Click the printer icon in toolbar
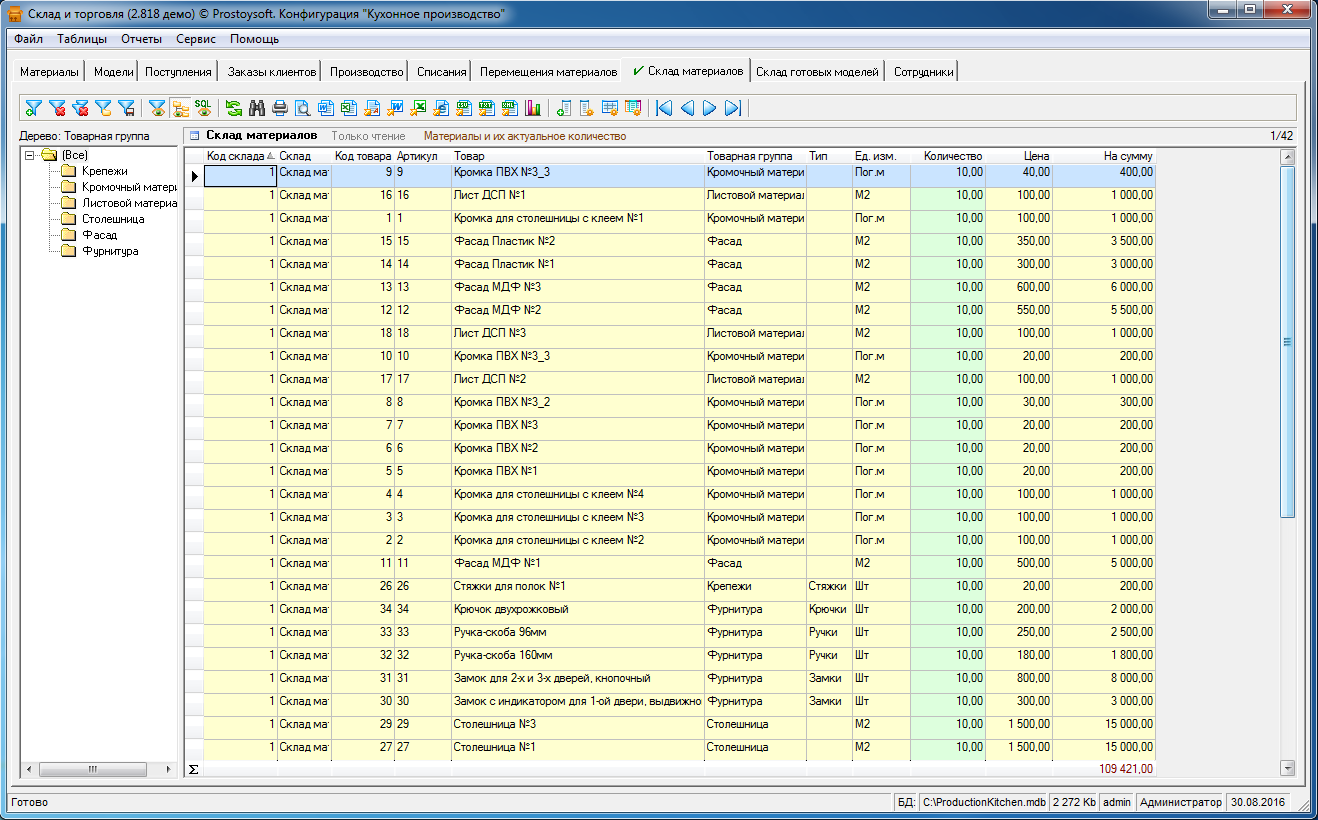The image size is (1318, 820). click(279, 108)
